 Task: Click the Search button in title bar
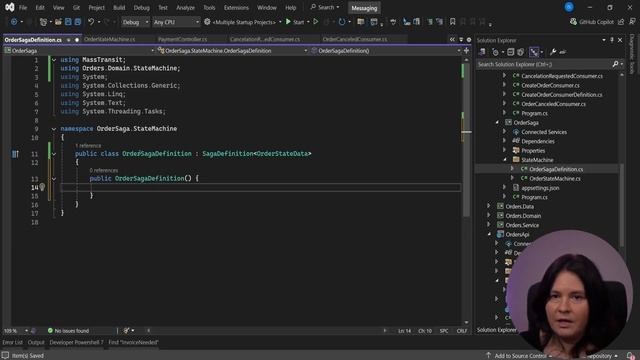pos(325,7)
